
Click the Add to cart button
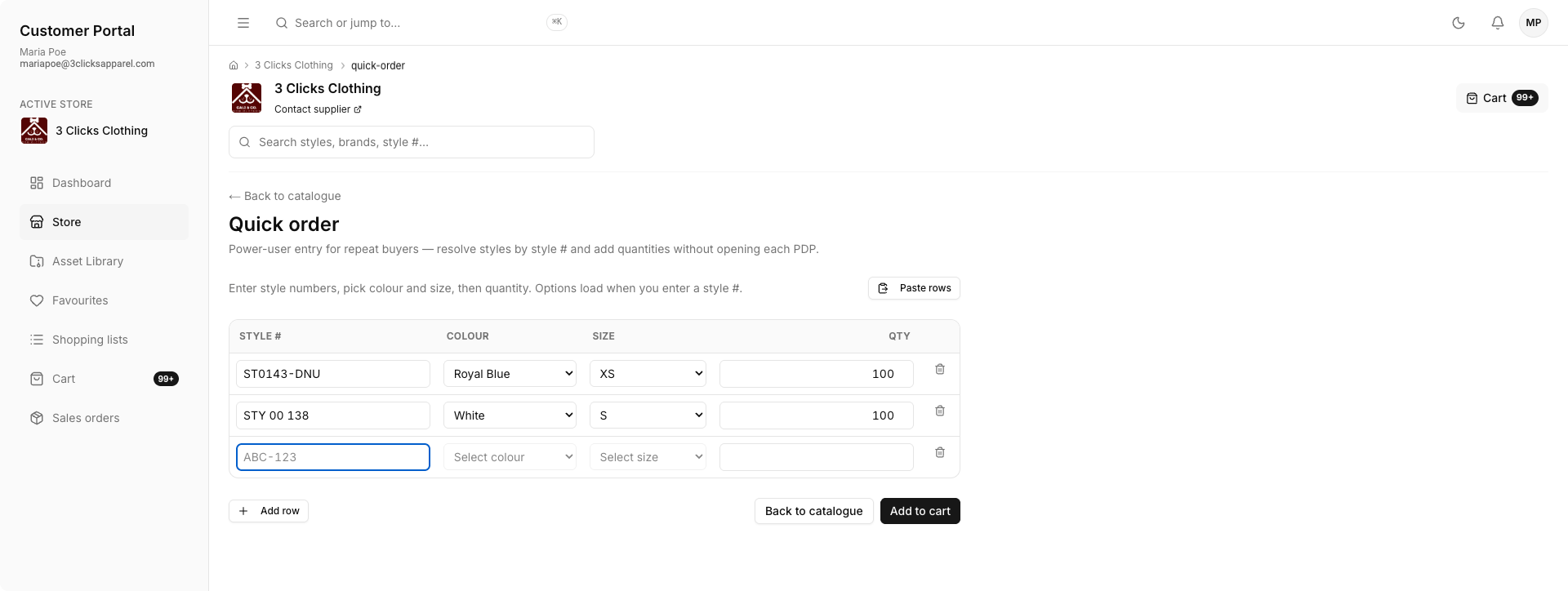pos(920,511)
